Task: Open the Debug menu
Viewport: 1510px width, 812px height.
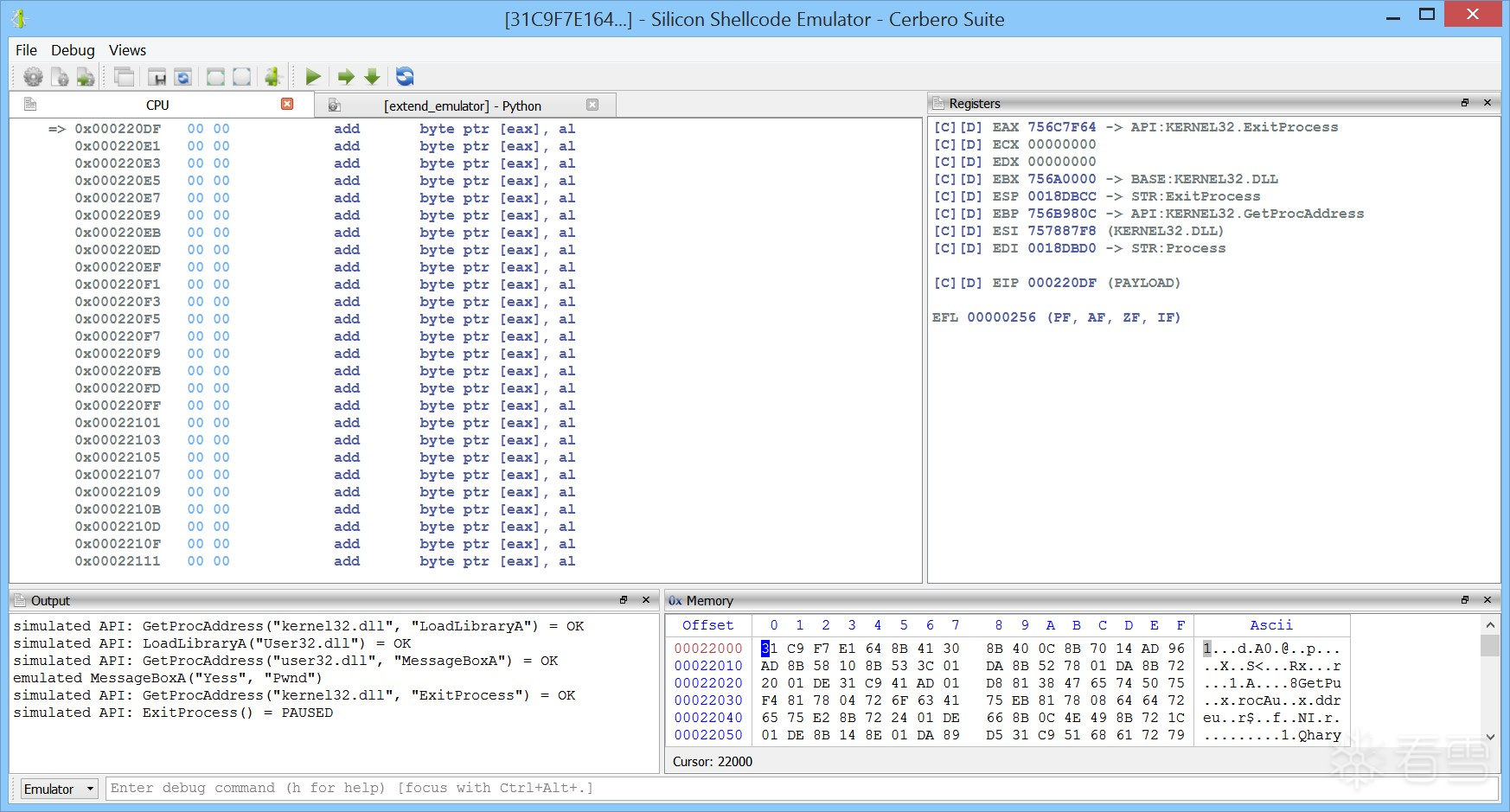Action: click(x=73, y=50)
